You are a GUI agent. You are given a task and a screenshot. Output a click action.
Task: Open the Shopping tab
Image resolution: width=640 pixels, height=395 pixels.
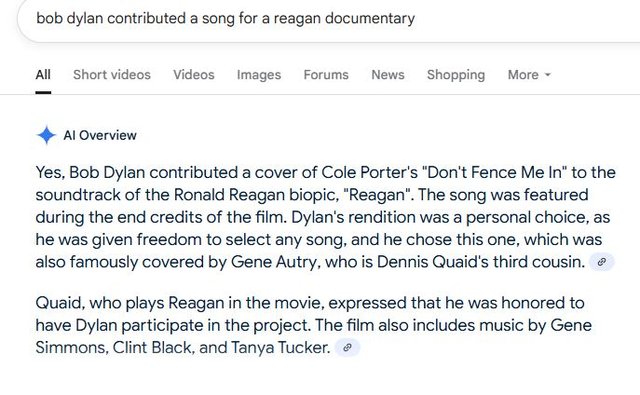(456, 75)
